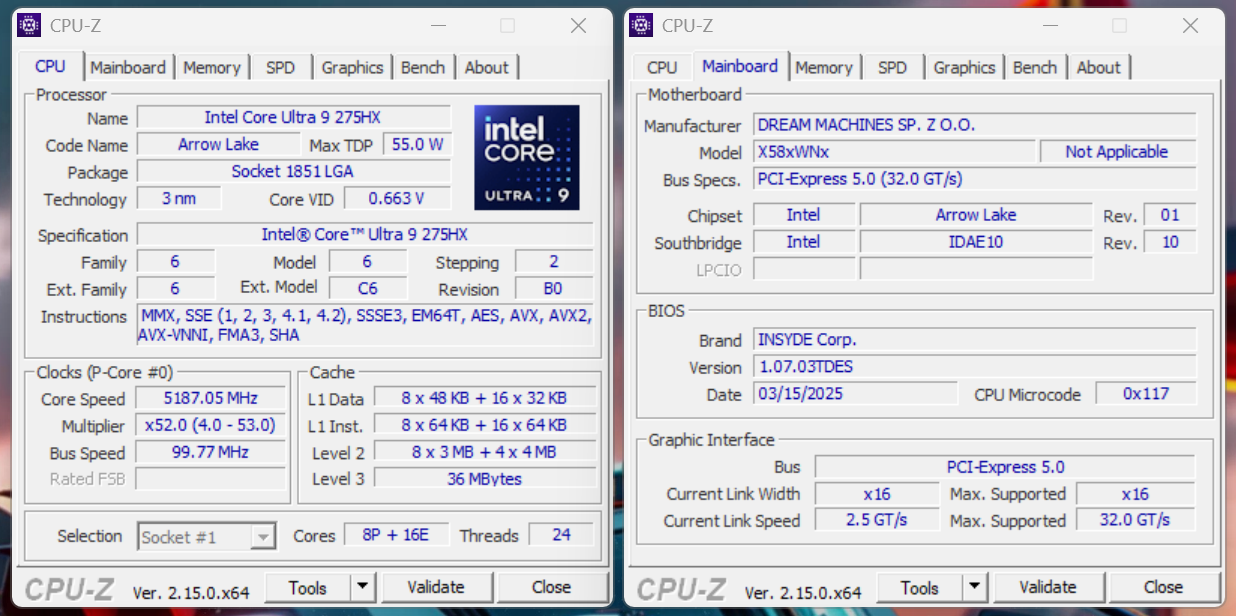
Task: Close left CPU-Z window with title bar X
Action: tap(578, 26)
